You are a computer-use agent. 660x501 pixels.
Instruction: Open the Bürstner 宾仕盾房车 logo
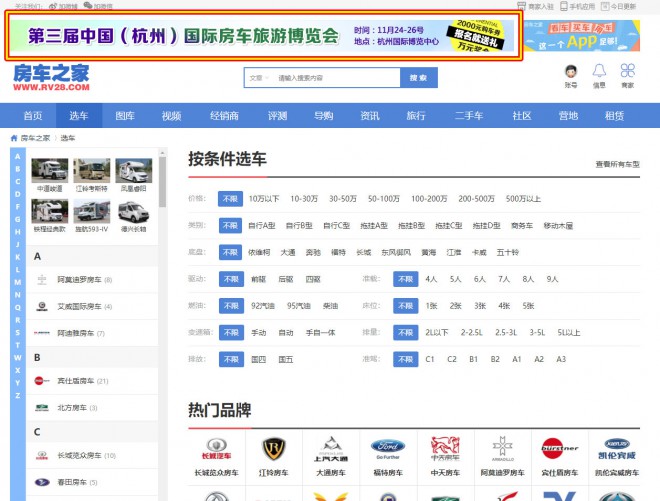coord(559,449)
